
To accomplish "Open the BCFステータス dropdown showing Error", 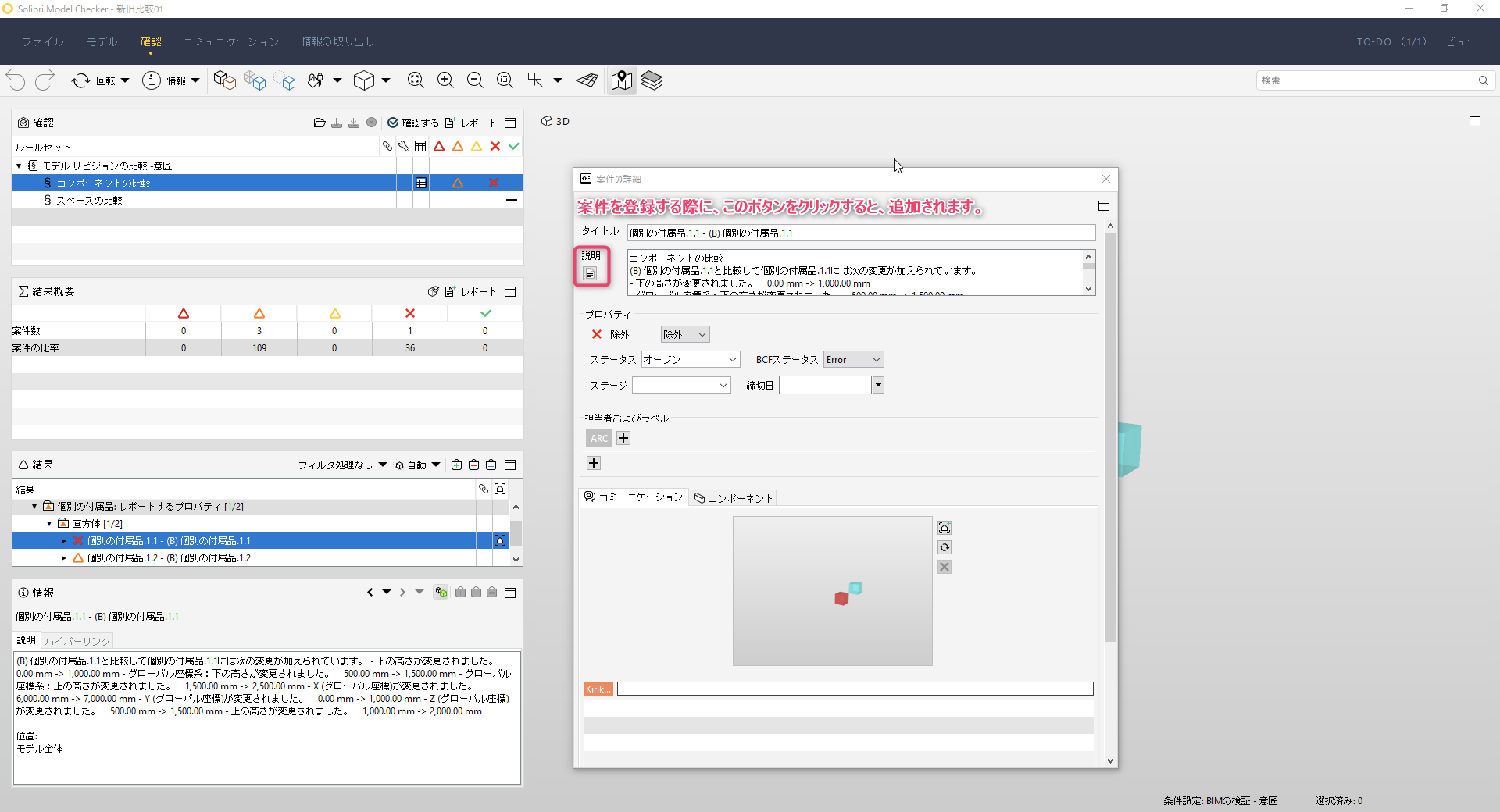I will point(853,360).
